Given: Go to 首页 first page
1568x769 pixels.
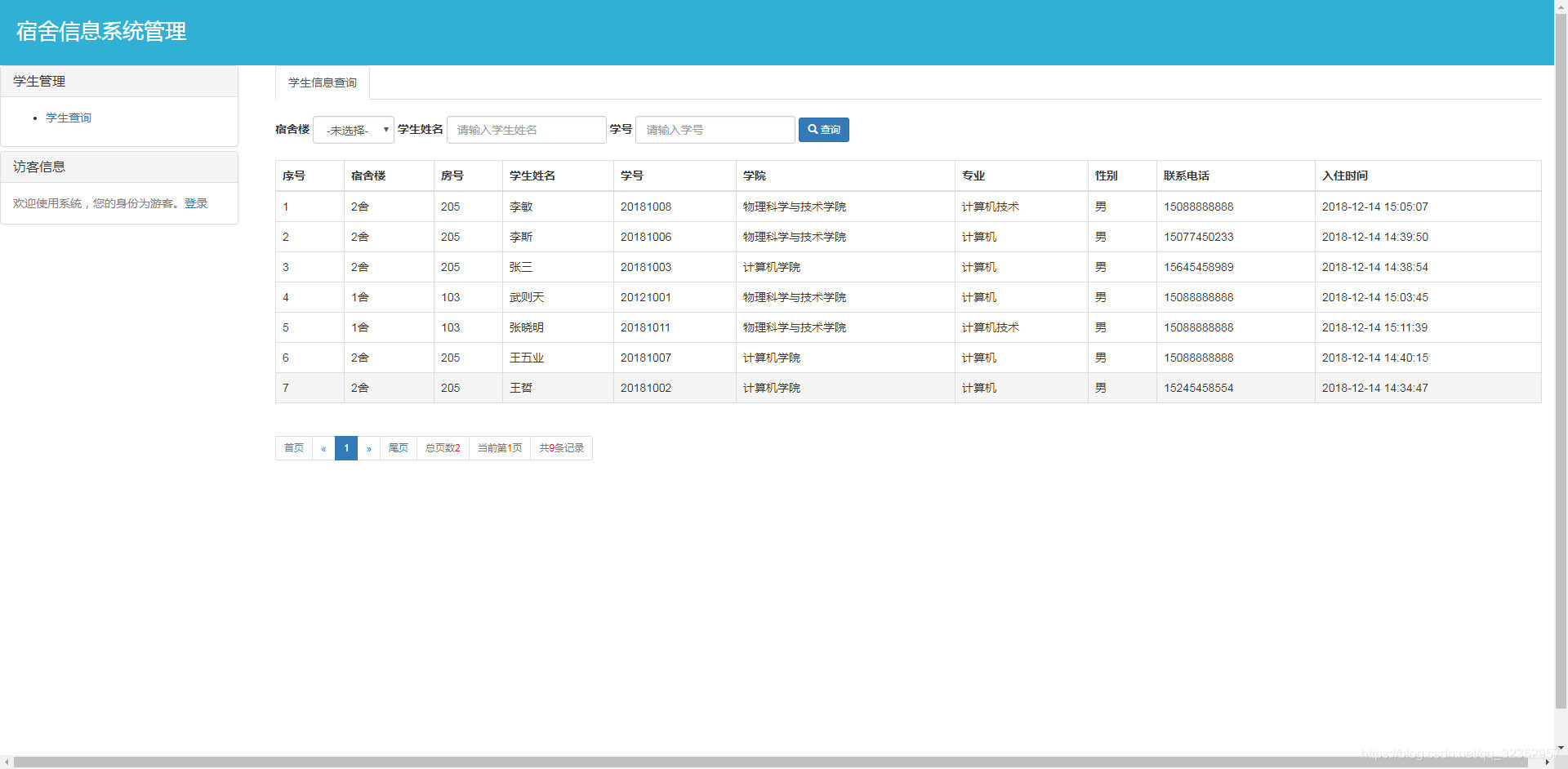Looking at the screenshot, I should [x=294, y=448].
